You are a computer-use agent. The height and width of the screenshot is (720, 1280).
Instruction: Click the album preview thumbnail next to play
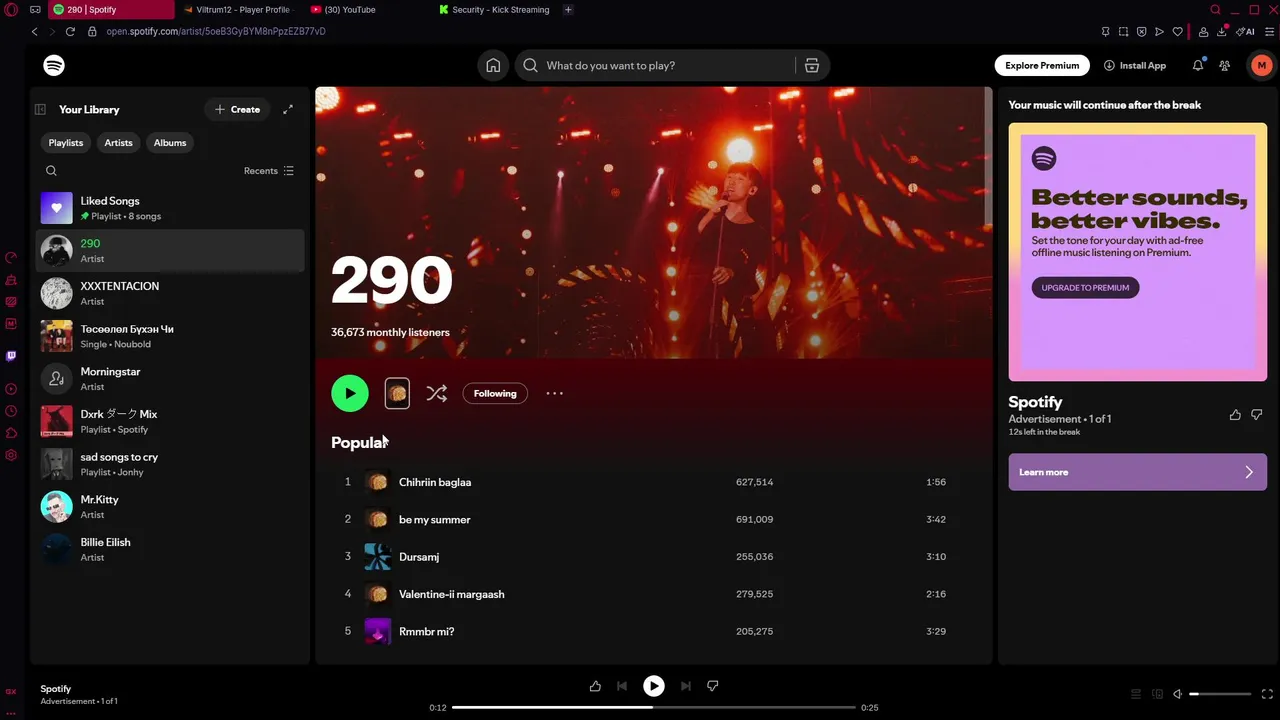pos(397,393)
